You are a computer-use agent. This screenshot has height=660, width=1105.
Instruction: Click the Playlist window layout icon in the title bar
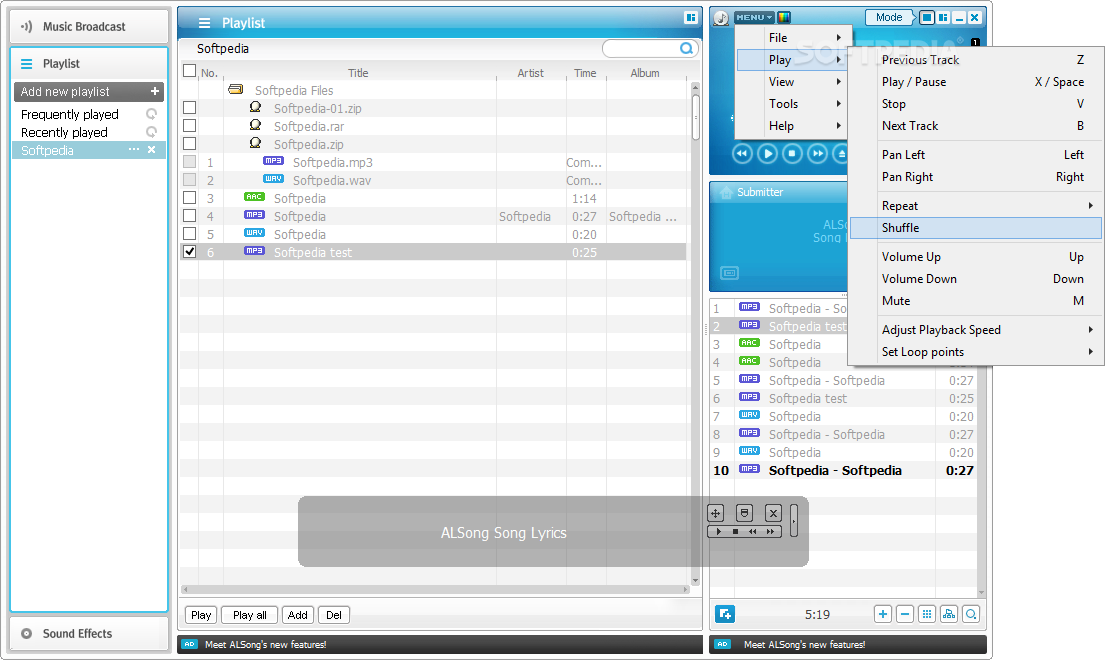(691, 18)
